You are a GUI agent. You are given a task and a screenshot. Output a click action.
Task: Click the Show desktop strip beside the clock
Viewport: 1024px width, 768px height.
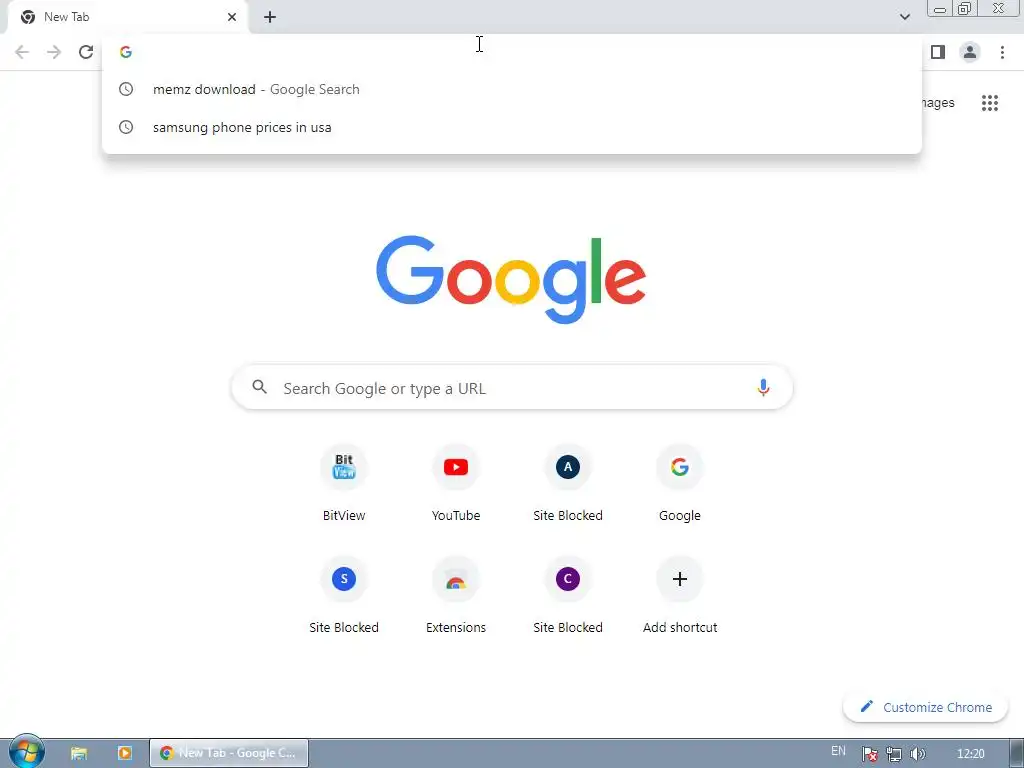coord(1017,754)
